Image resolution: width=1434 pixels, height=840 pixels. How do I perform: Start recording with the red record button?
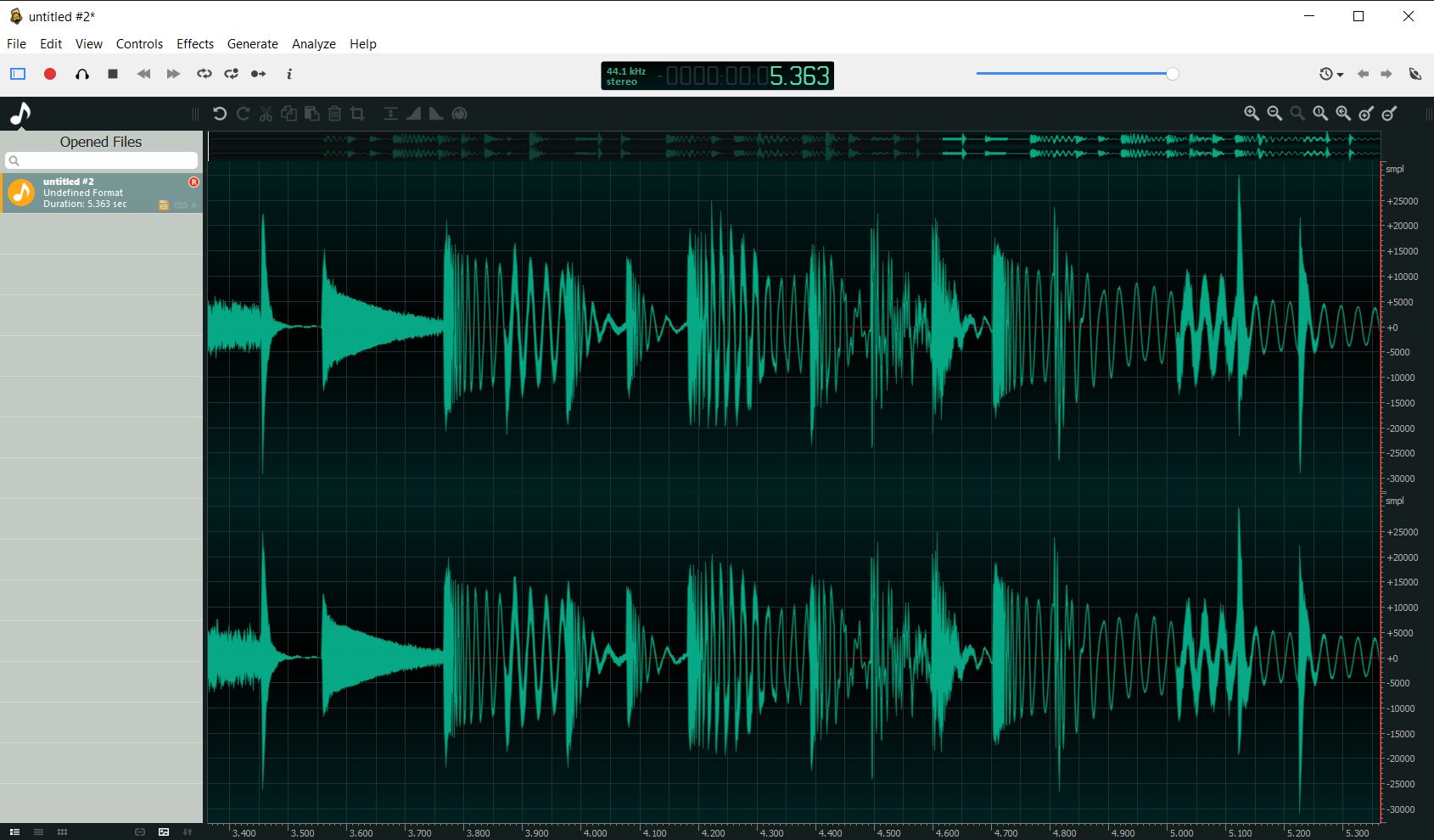pos(49,74)
